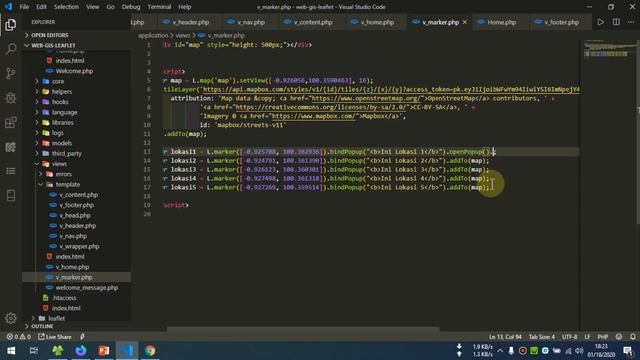Open the Action Center notifications
This screenshot has height=360, width=640.
pos(628,351)
